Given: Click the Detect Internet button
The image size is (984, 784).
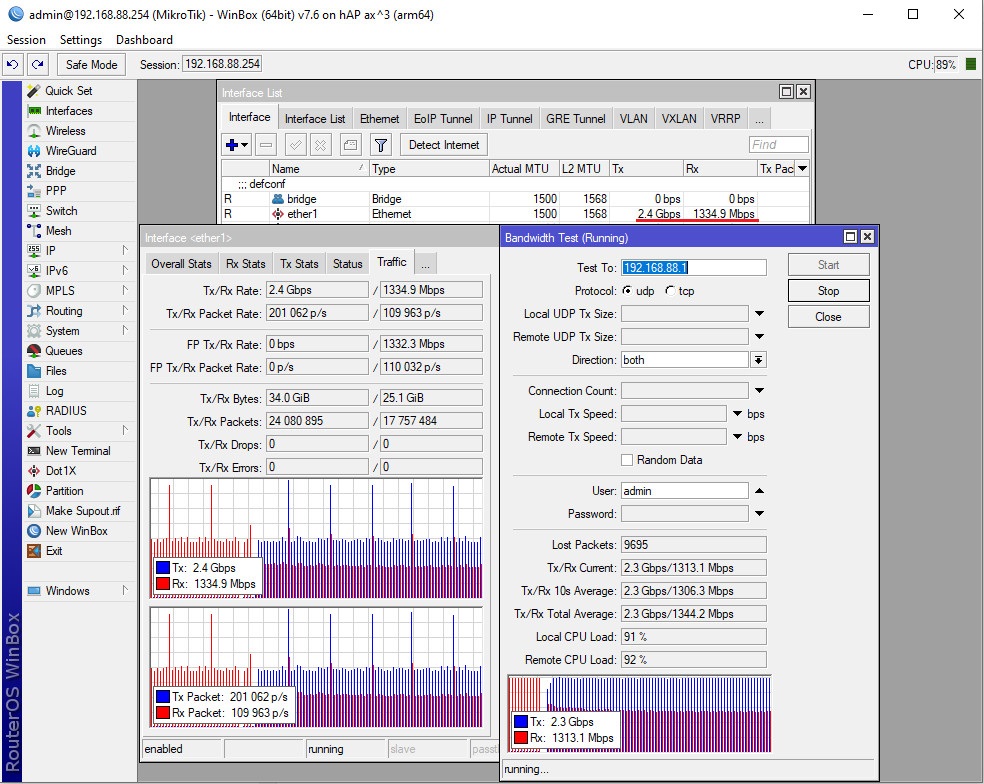Looking at the screenshot, I should tap(444, 145).
